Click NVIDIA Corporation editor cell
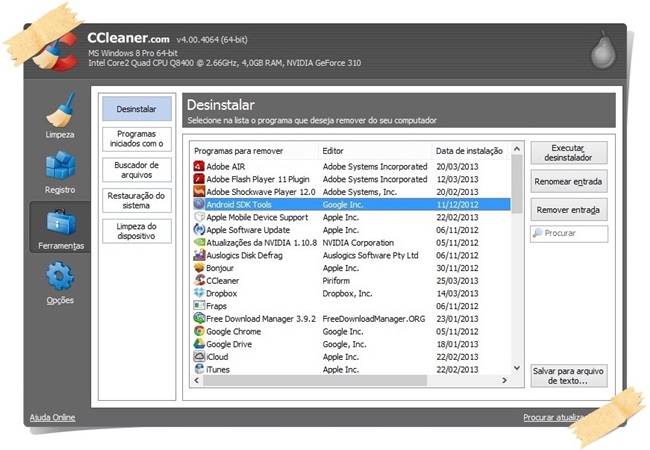 pyautogui.click(x=358, y=243)
